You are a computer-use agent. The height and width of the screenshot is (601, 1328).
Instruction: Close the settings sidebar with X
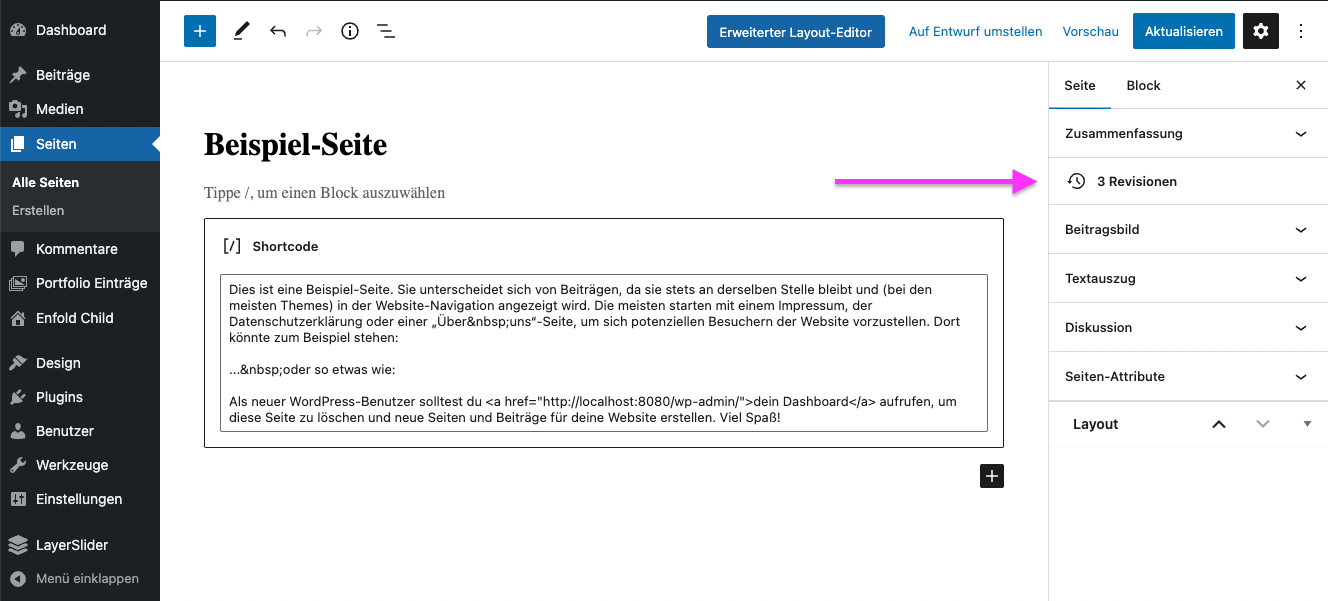pyautogui.click(x=1301, y=85)
